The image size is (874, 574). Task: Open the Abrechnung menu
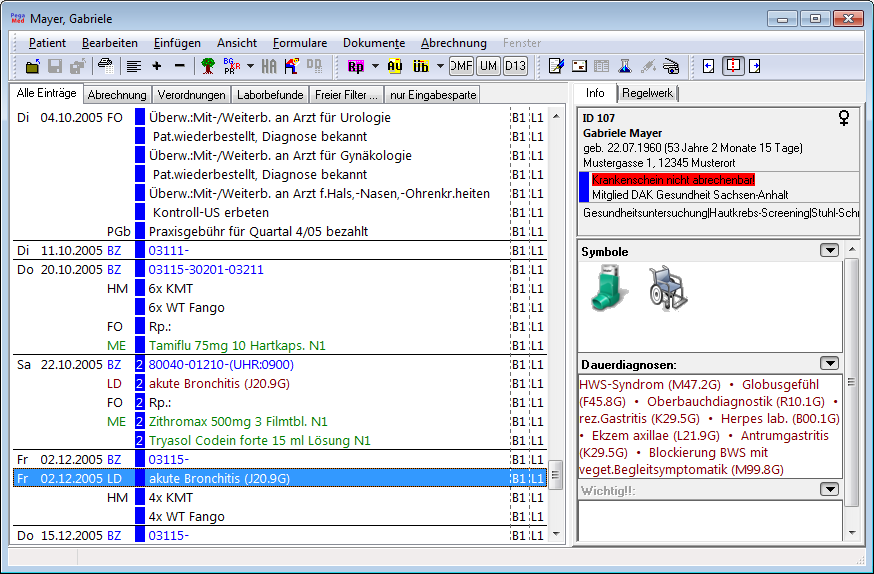(x=453, y=43)
